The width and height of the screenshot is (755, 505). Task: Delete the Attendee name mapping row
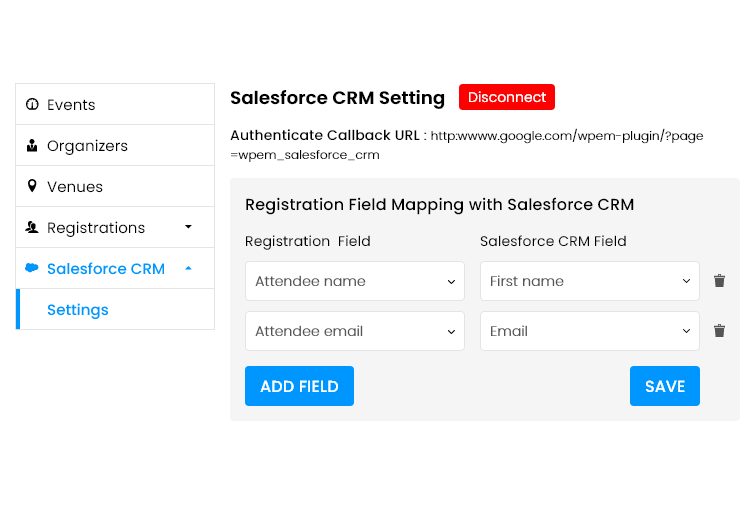point(719,281)
